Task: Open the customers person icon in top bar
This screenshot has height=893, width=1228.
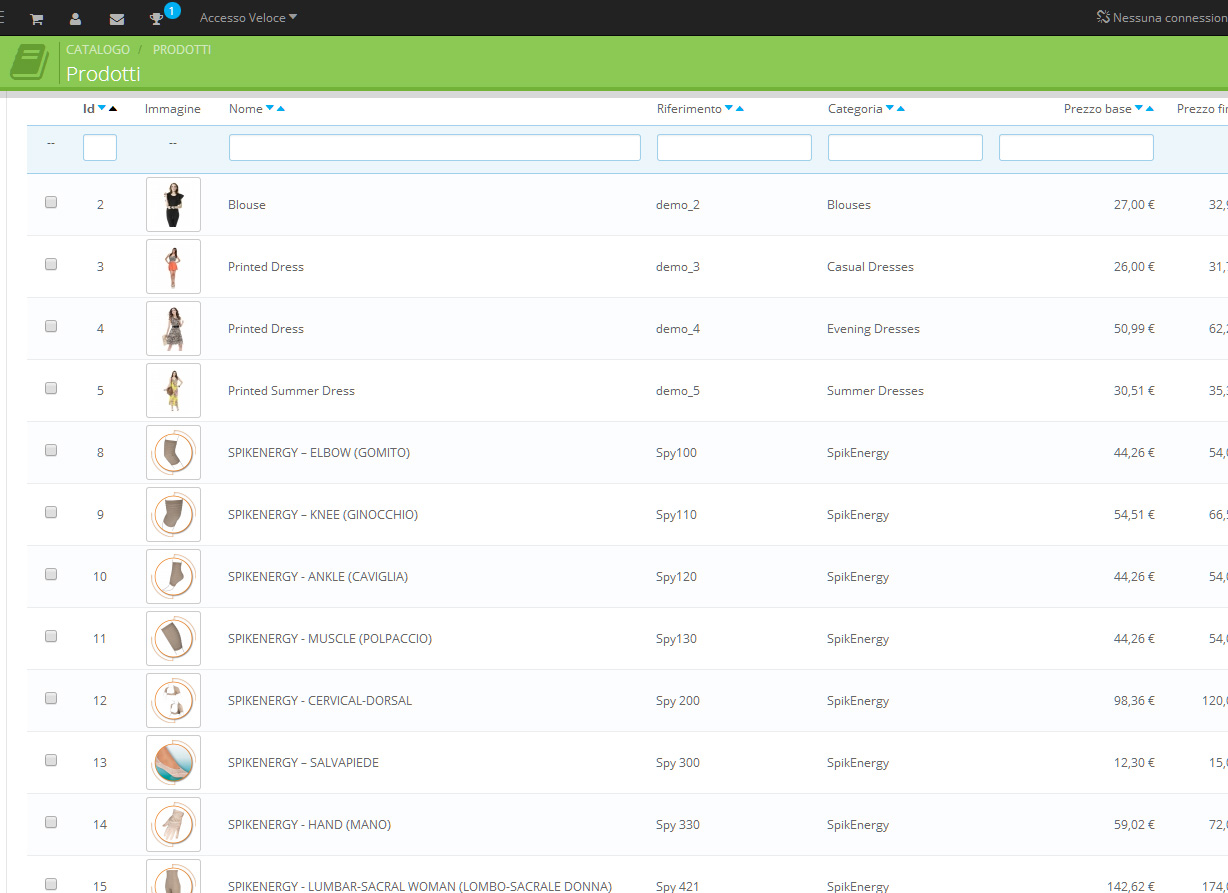Action: tap(75, 19)
